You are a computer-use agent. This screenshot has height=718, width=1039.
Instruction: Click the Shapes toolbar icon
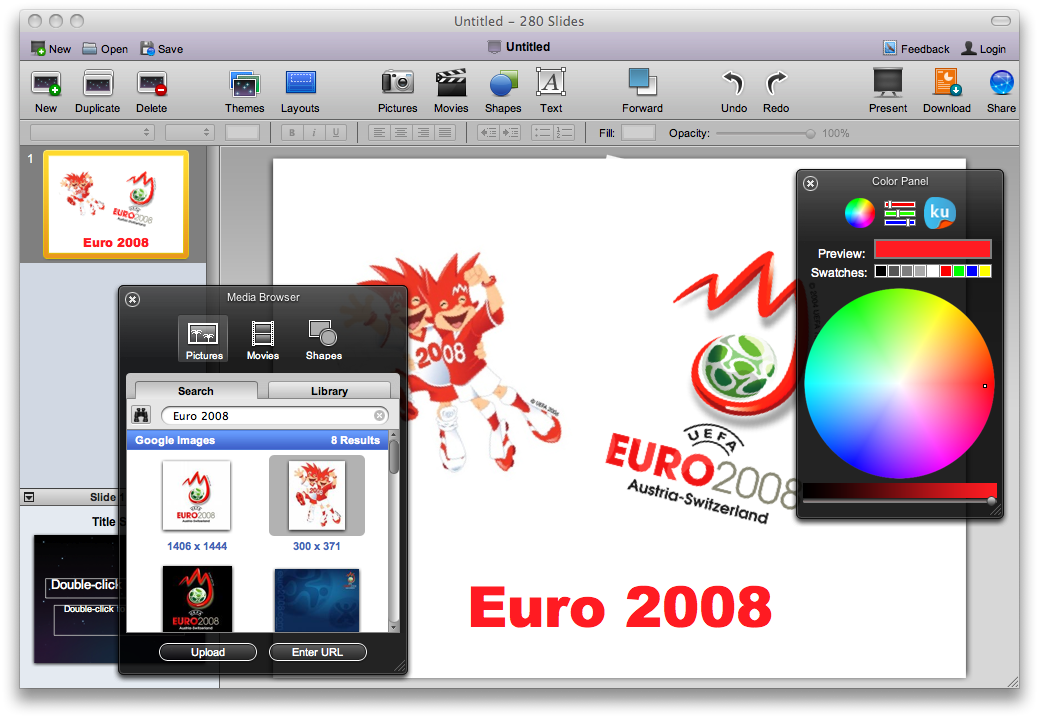click(x=503, y=83)
